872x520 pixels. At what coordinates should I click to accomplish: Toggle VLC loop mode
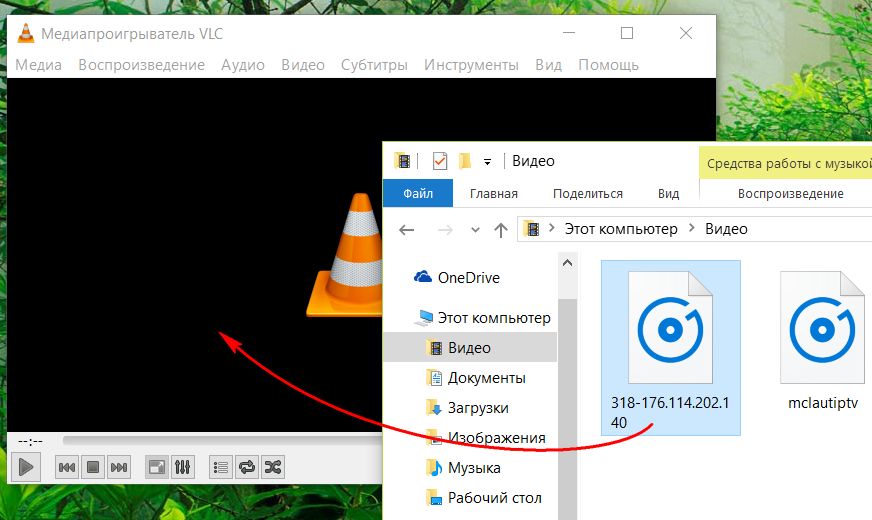[x=247, y=467]
